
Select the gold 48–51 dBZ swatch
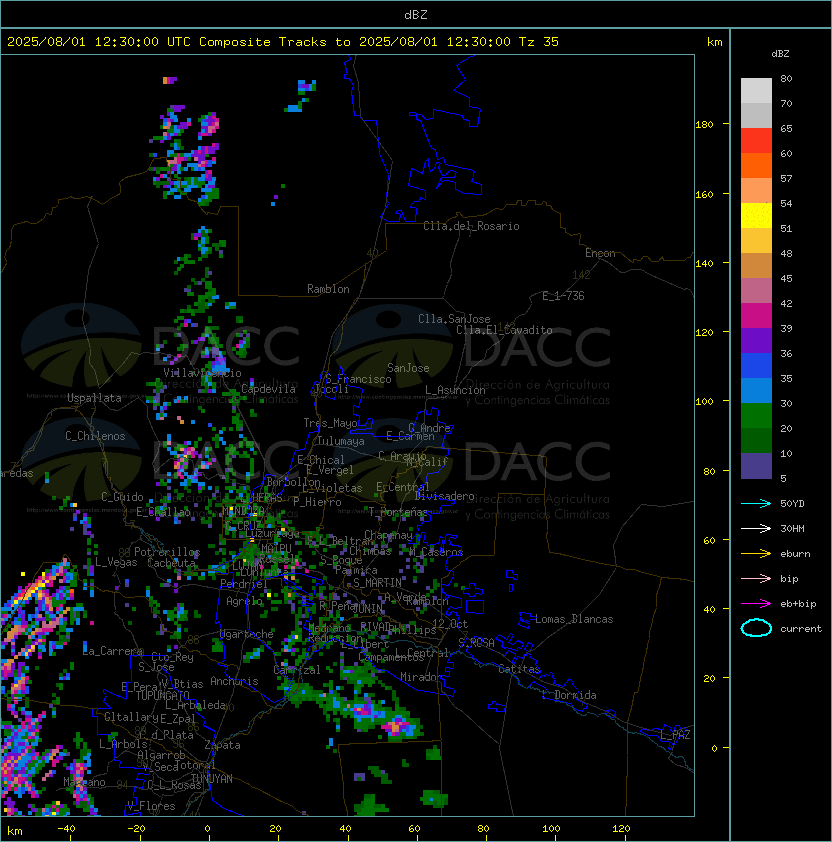(756, 241)
